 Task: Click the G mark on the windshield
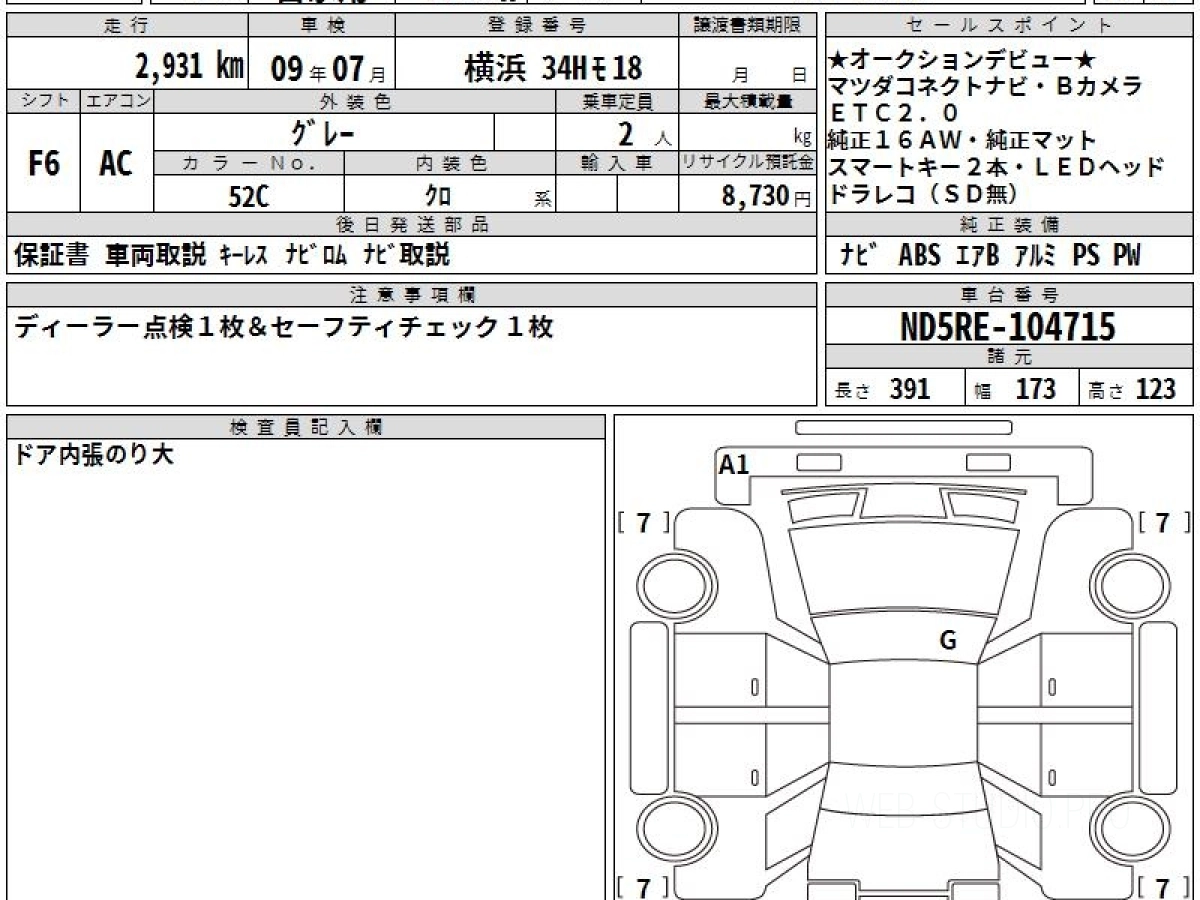(947, 641)
